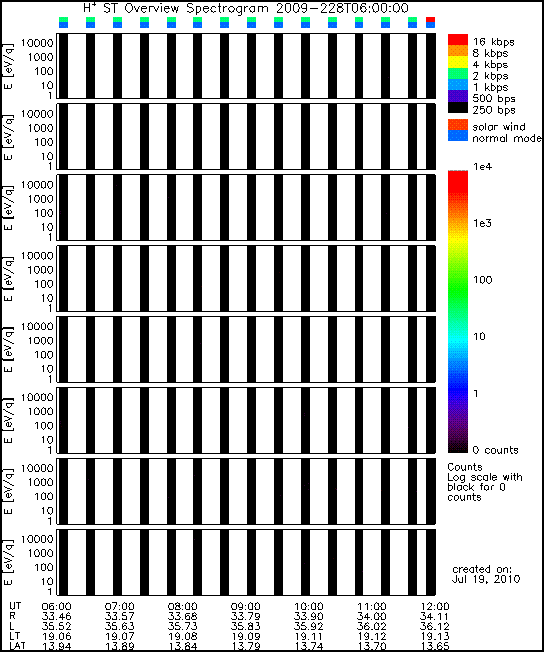Click the normal mode swatch
This screenshot has width=544, height=652.
click(x=457, y=136)
